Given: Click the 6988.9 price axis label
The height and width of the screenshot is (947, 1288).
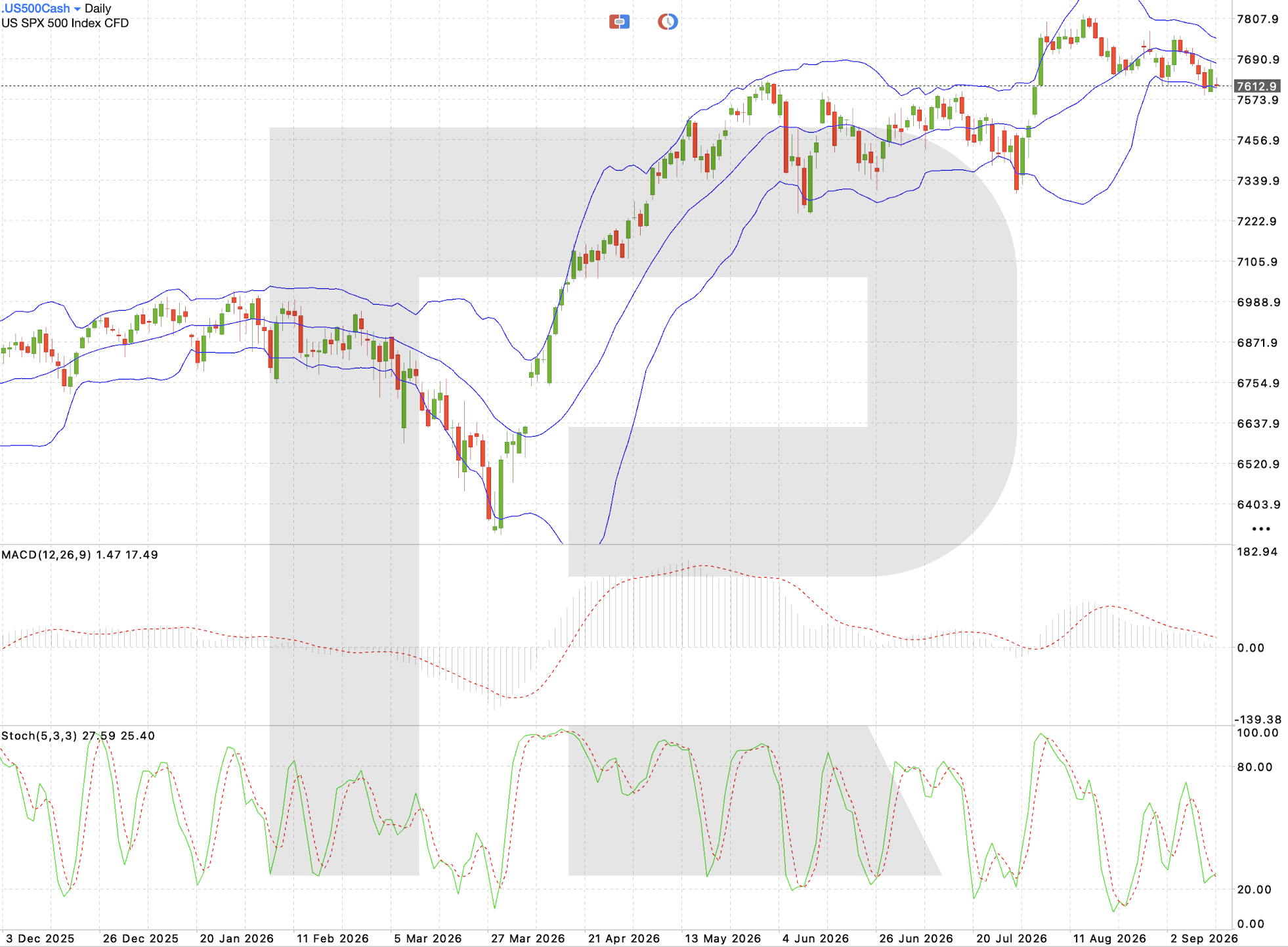Looking at the screenshot, I should pyautogui.click(x=1258, y=303).
